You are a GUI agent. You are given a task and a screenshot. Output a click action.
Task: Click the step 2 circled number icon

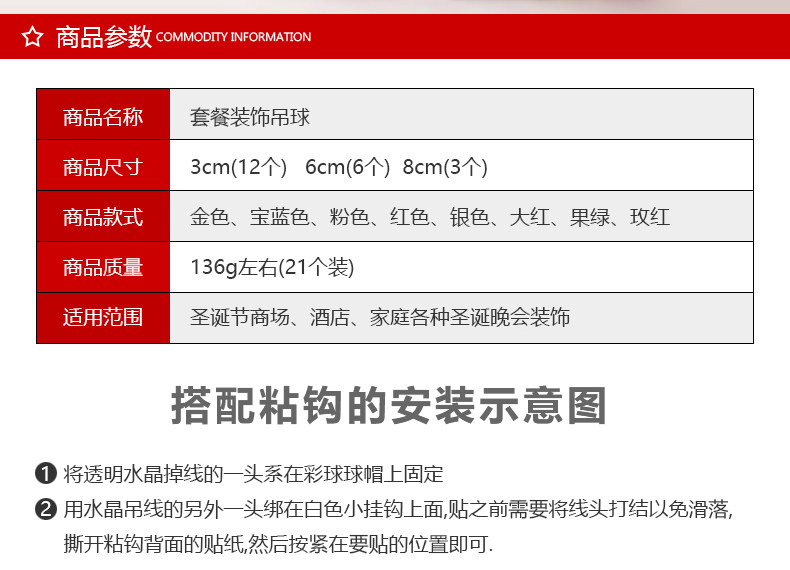click(x=46, y=509)
